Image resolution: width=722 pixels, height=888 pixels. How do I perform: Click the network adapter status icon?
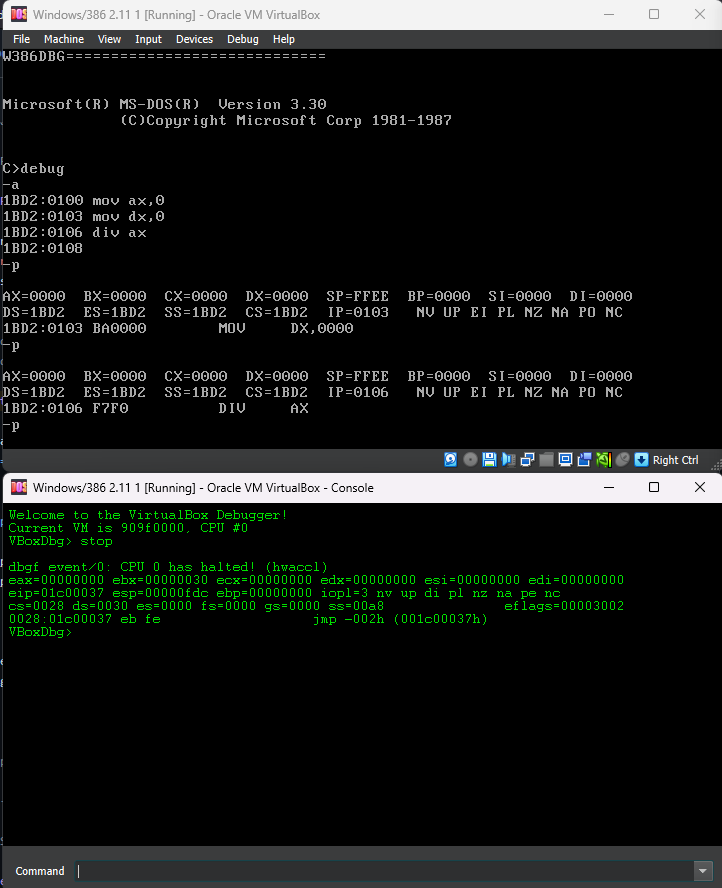click(527, 460)
